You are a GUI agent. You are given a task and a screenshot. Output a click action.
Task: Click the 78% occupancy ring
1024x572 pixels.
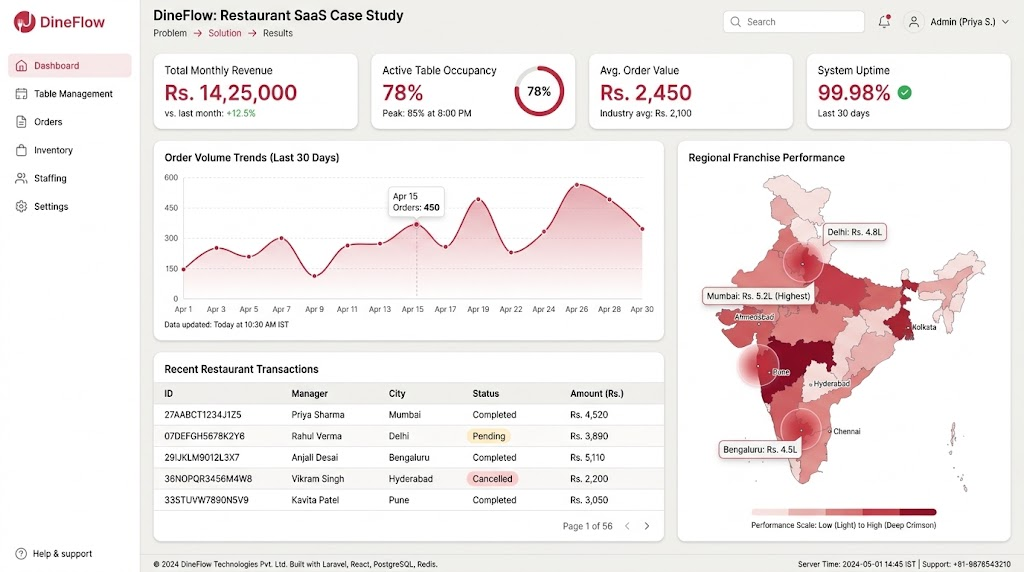coord(539,91)
